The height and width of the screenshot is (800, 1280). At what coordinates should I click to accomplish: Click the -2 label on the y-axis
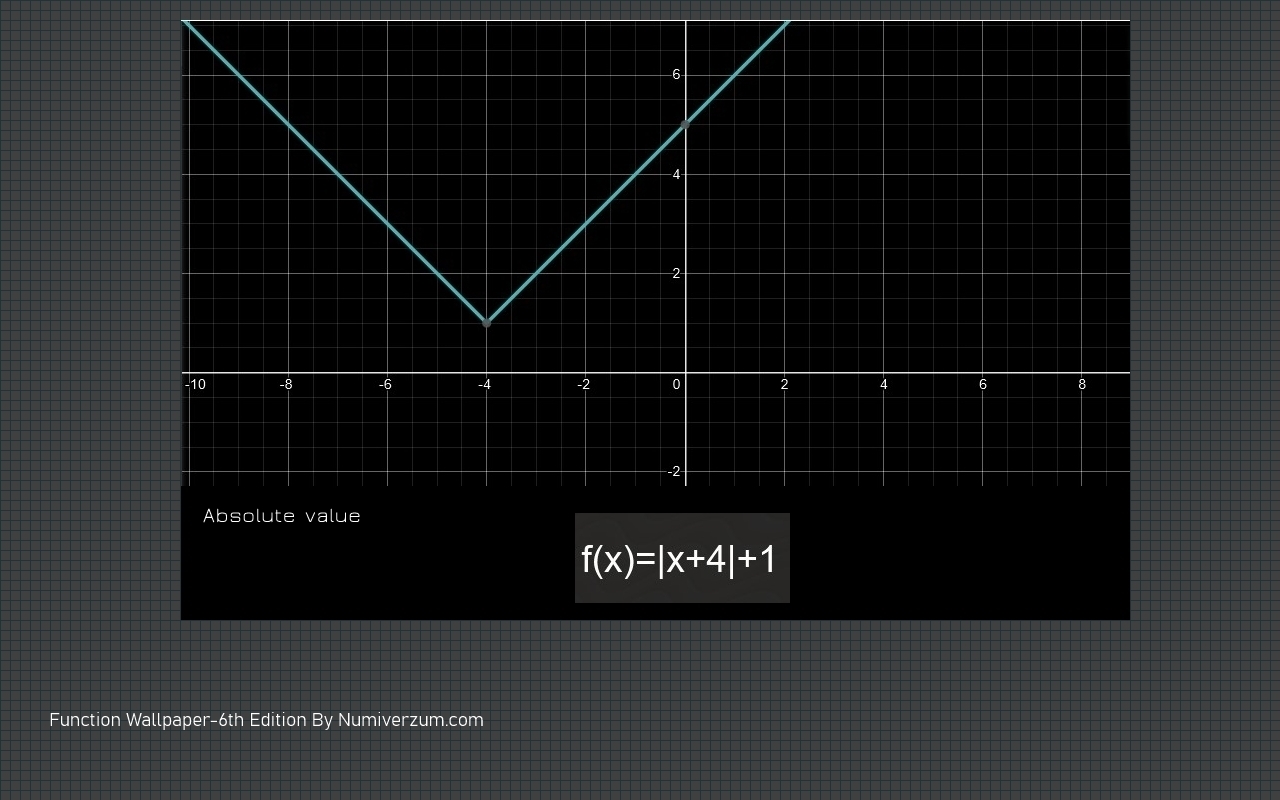coord(675,472)
